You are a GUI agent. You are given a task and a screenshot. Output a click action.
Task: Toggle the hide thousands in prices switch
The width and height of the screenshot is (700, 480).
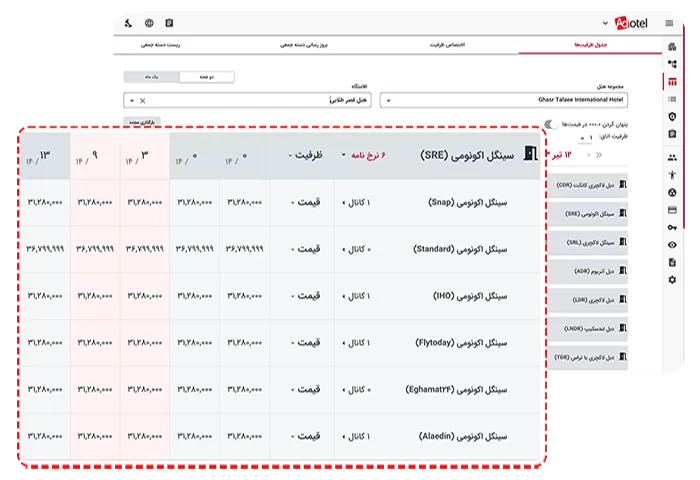click(551, 124)
